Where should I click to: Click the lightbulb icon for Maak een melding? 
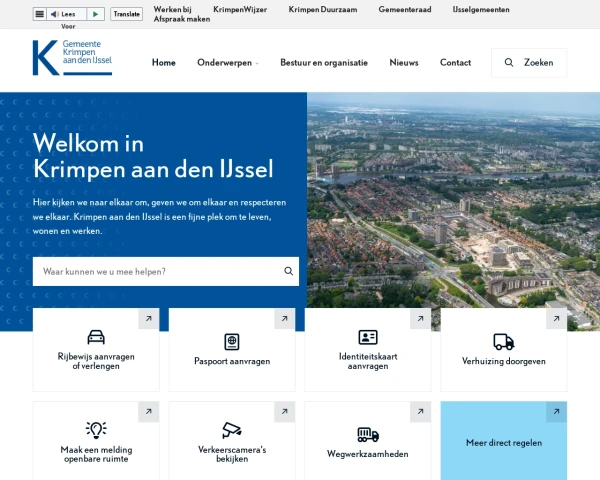(x=96, y=430)
